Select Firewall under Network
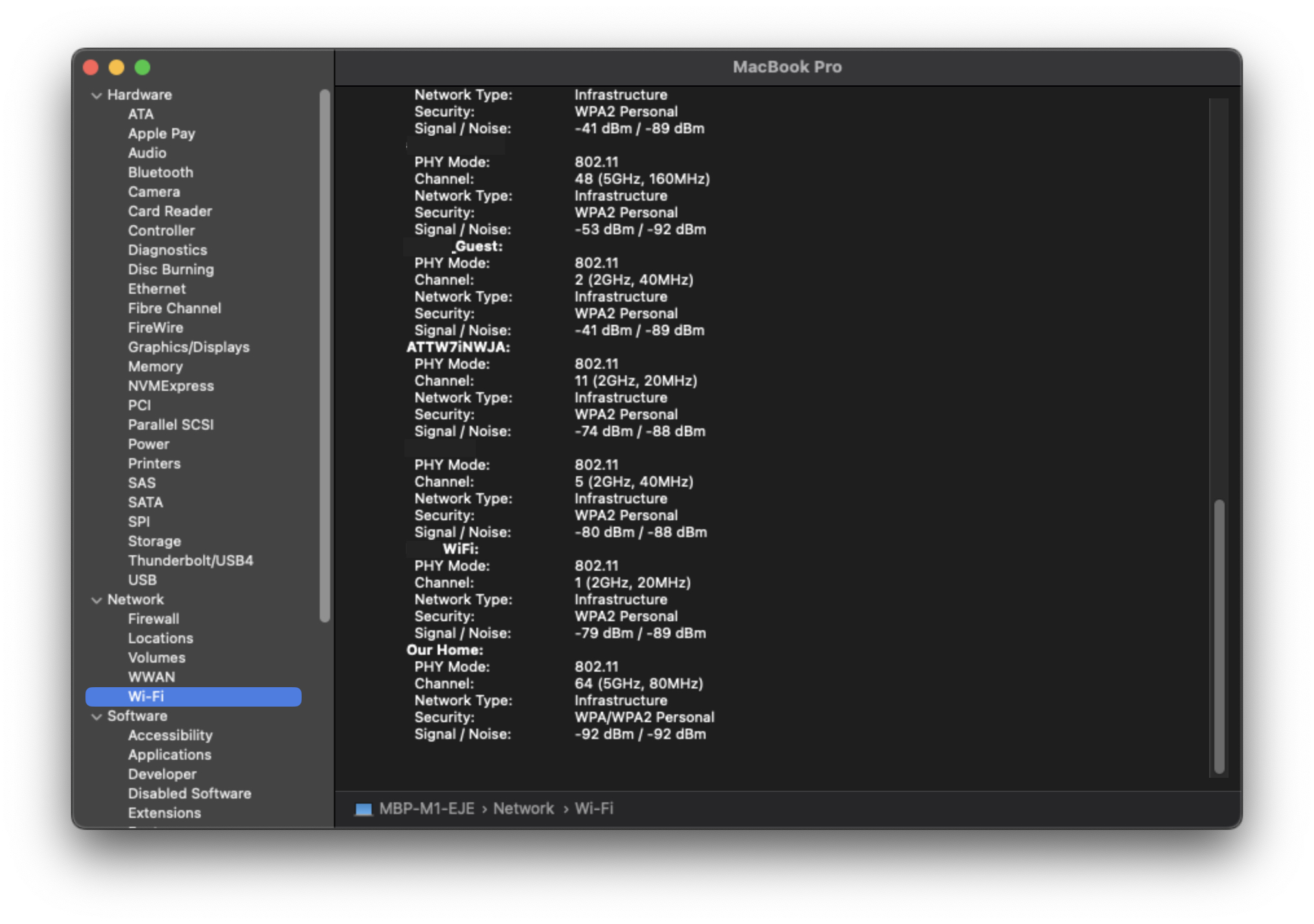Viewport: 1314px width, 924px height. (x=153, y=619)
